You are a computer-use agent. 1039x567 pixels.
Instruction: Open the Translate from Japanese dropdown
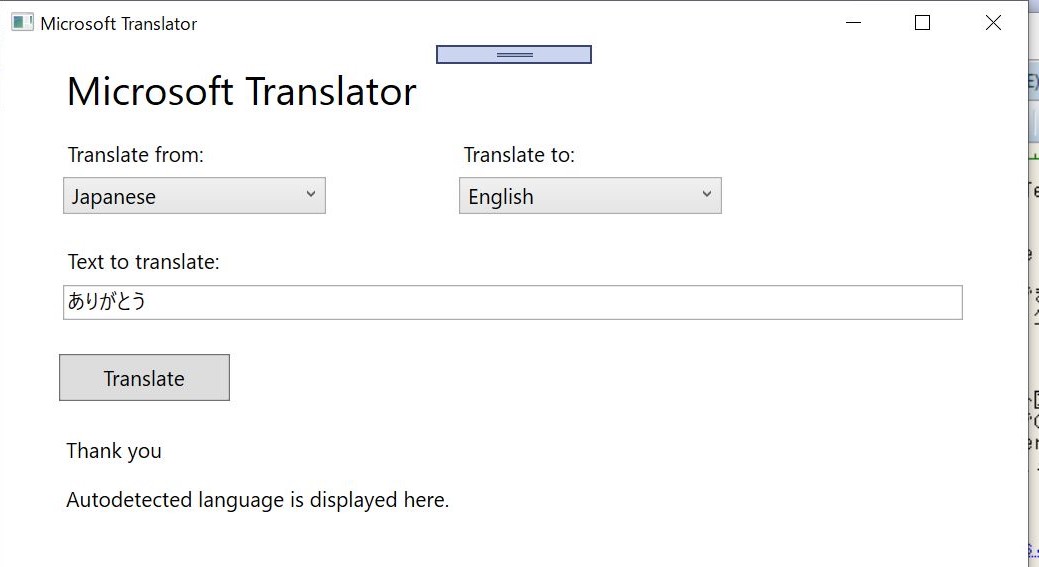pos(194,195)
